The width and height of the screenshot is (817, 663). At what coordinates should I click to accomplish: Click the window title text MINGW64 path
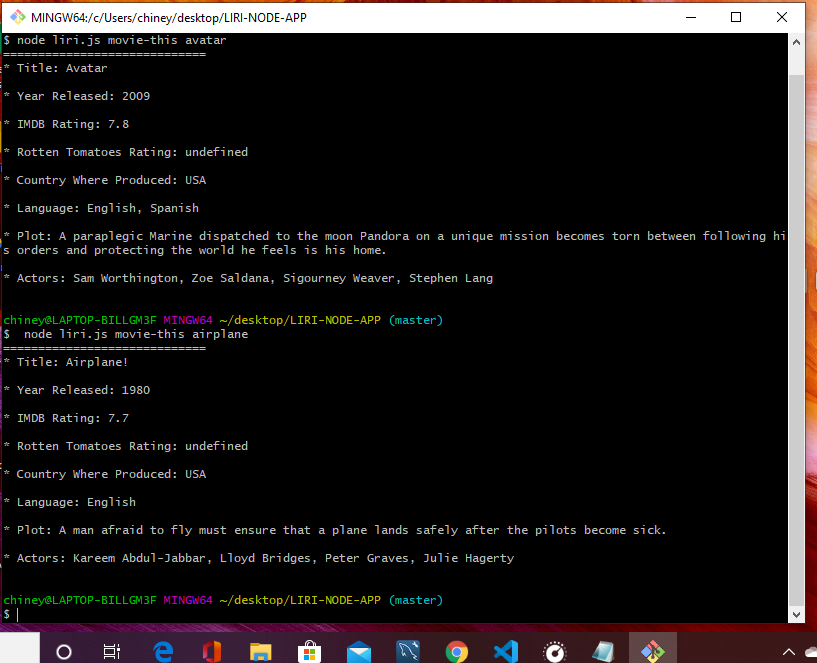(169, 17)
